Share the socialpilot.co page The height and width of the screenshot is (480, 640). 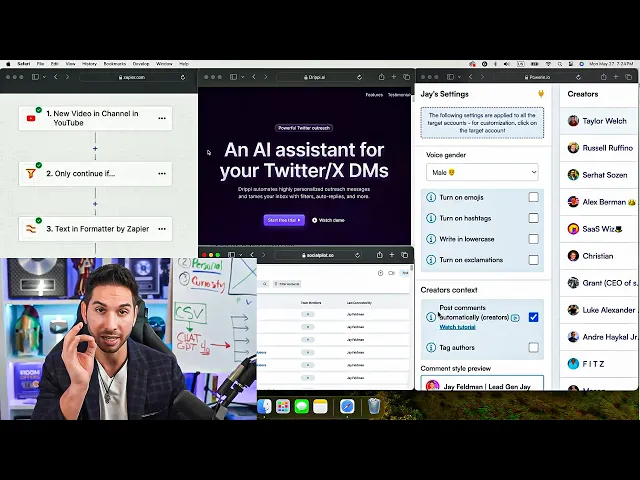[x=380, y=255]
